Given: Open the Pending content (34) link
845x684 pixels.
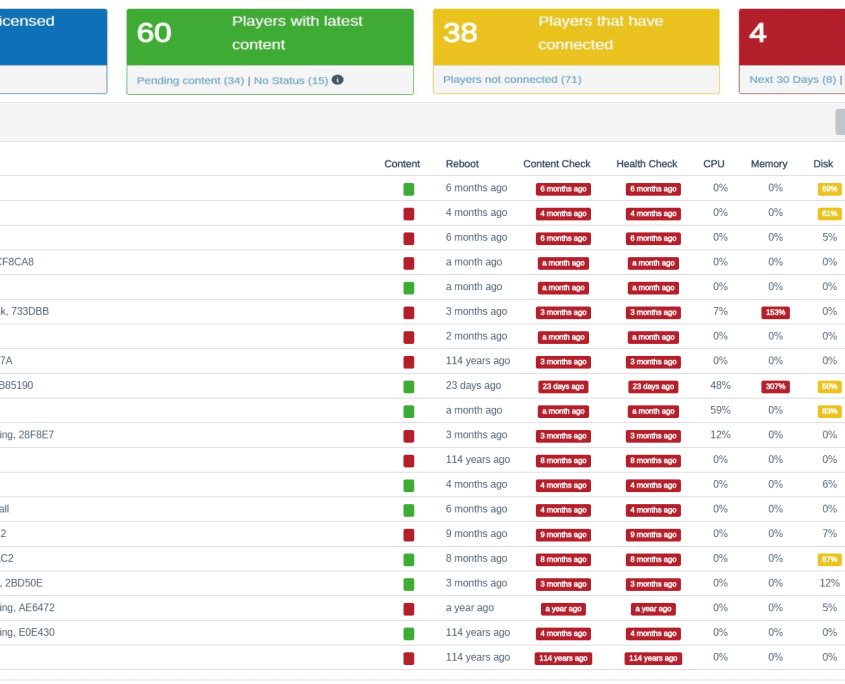Looking at the screenshot, I should 190,80.
